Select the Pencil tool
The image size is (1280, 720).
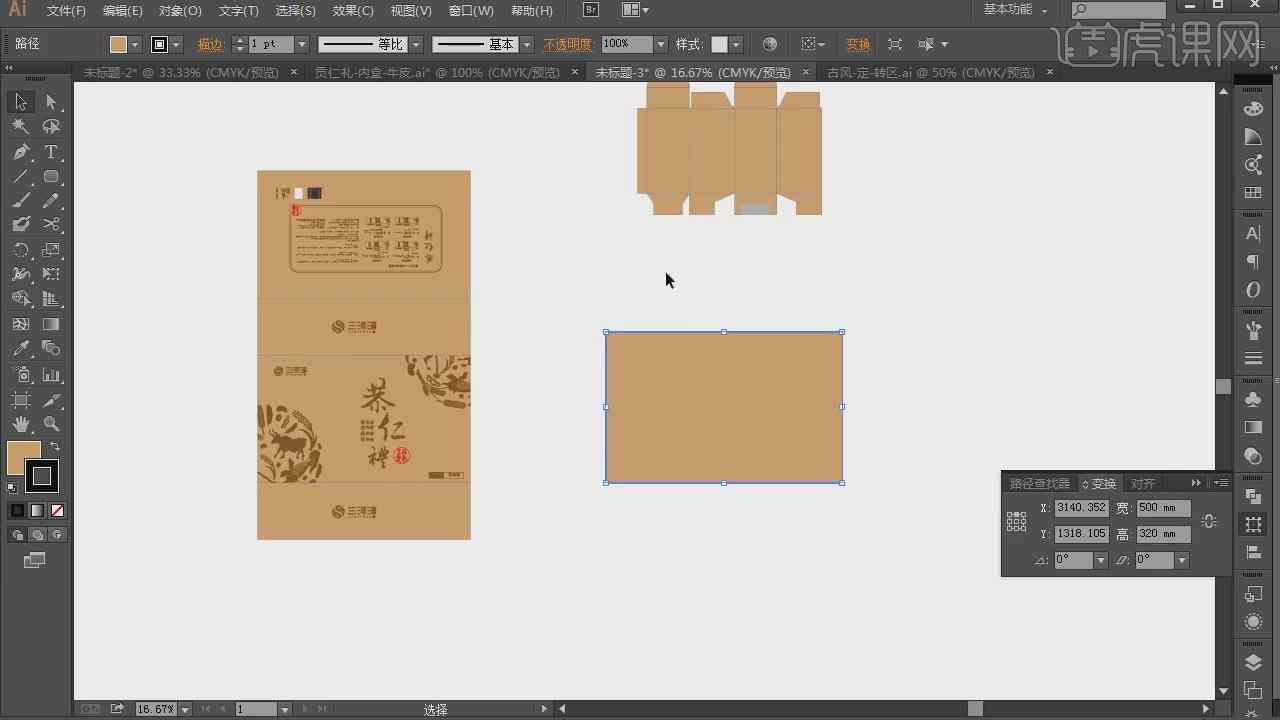(51, 201)
